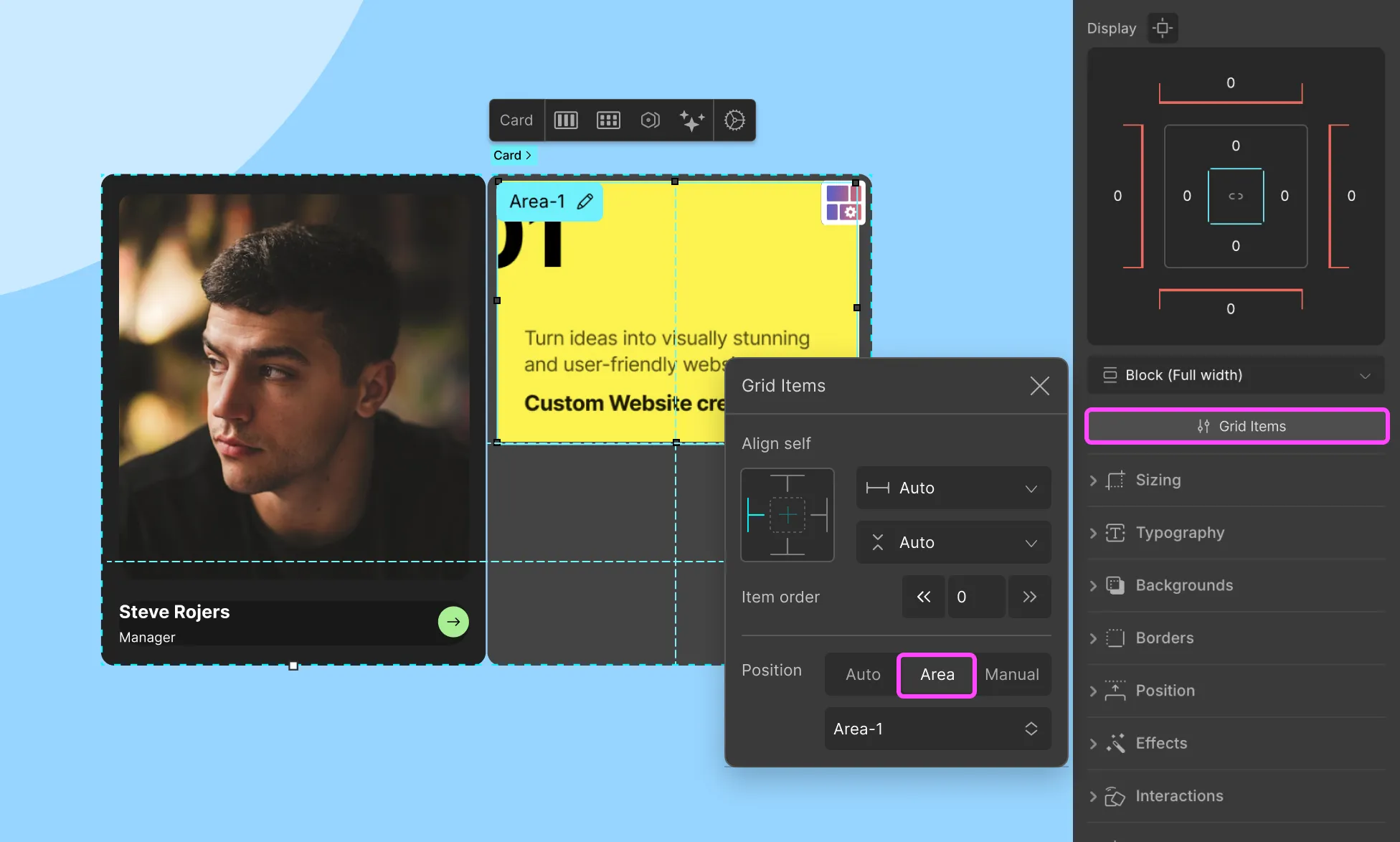Click the Interactions section icon

1115,796
